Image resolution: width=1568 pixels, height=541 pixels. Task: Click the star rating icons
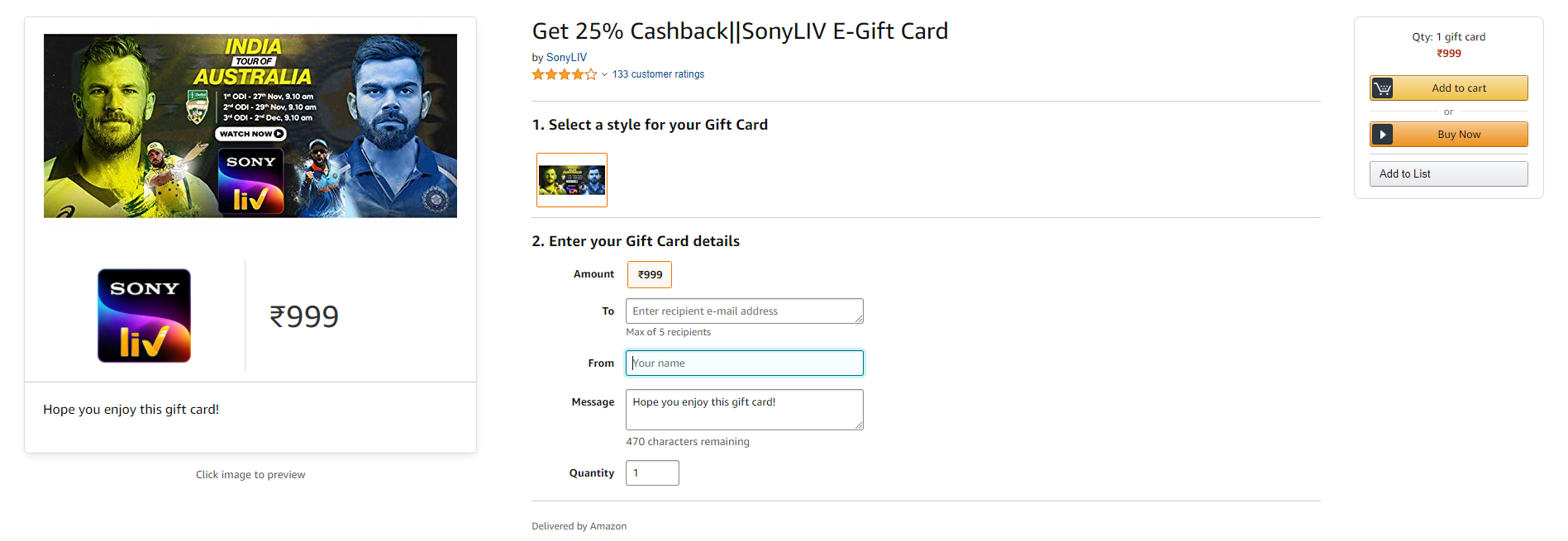[x=565, y=74]
